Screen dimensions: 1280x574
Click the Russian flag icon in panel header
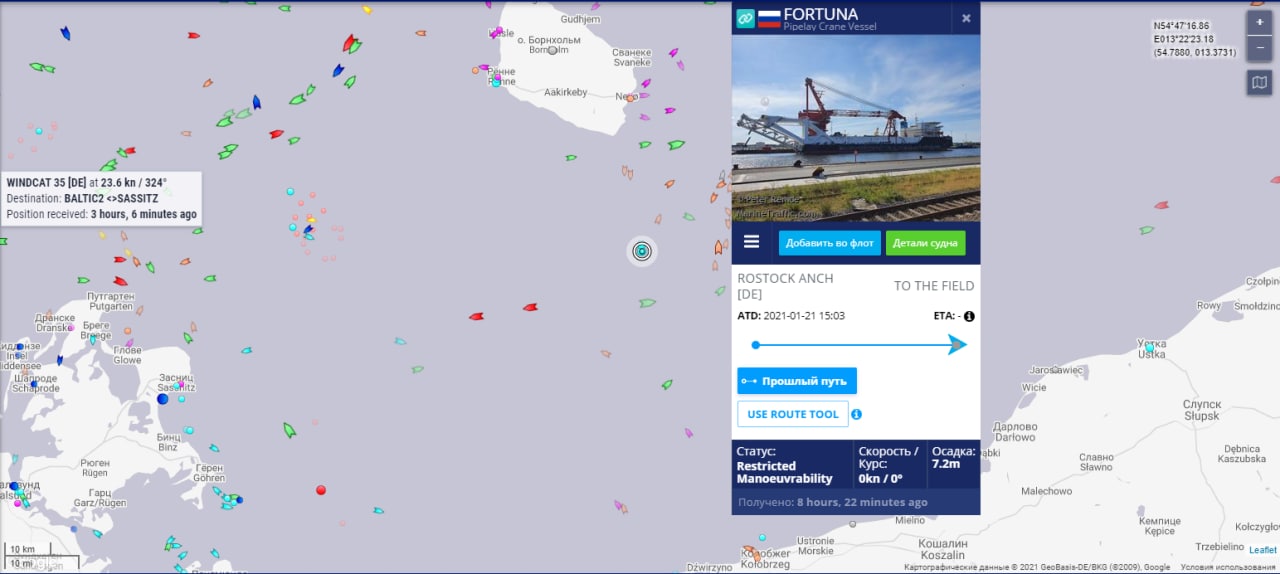[769, 17]
